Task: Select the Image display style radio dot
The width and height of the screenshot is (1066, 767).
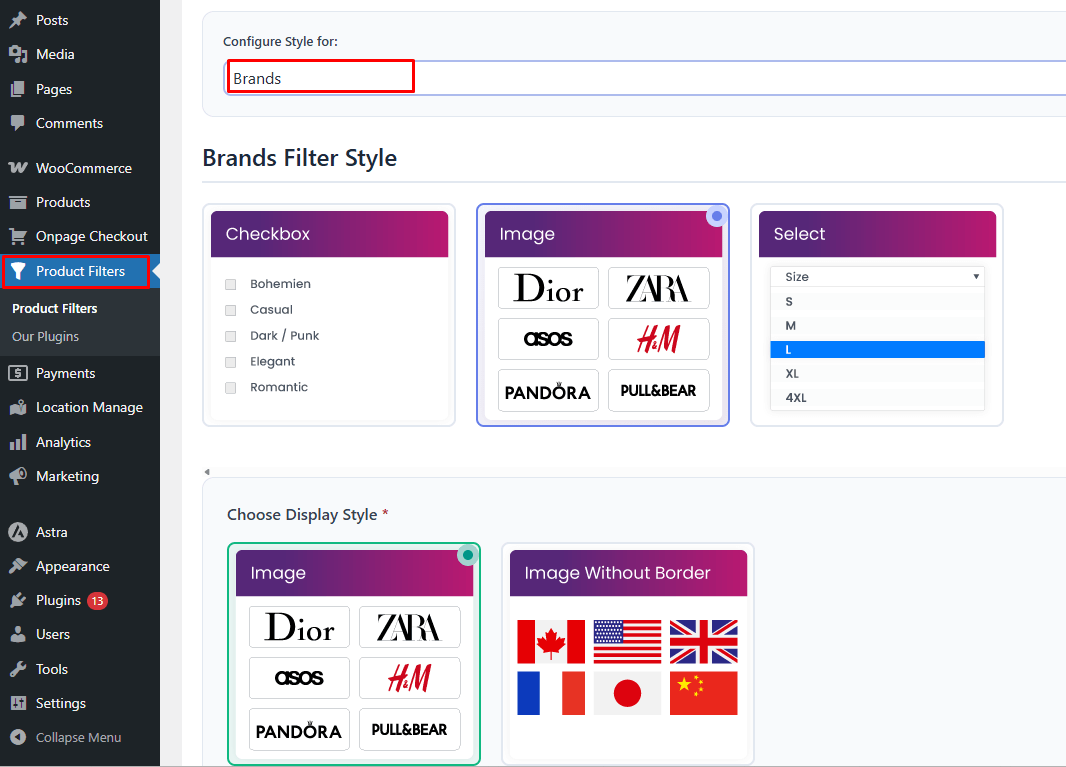Action: pyautogui.click(x=468, y=555)
